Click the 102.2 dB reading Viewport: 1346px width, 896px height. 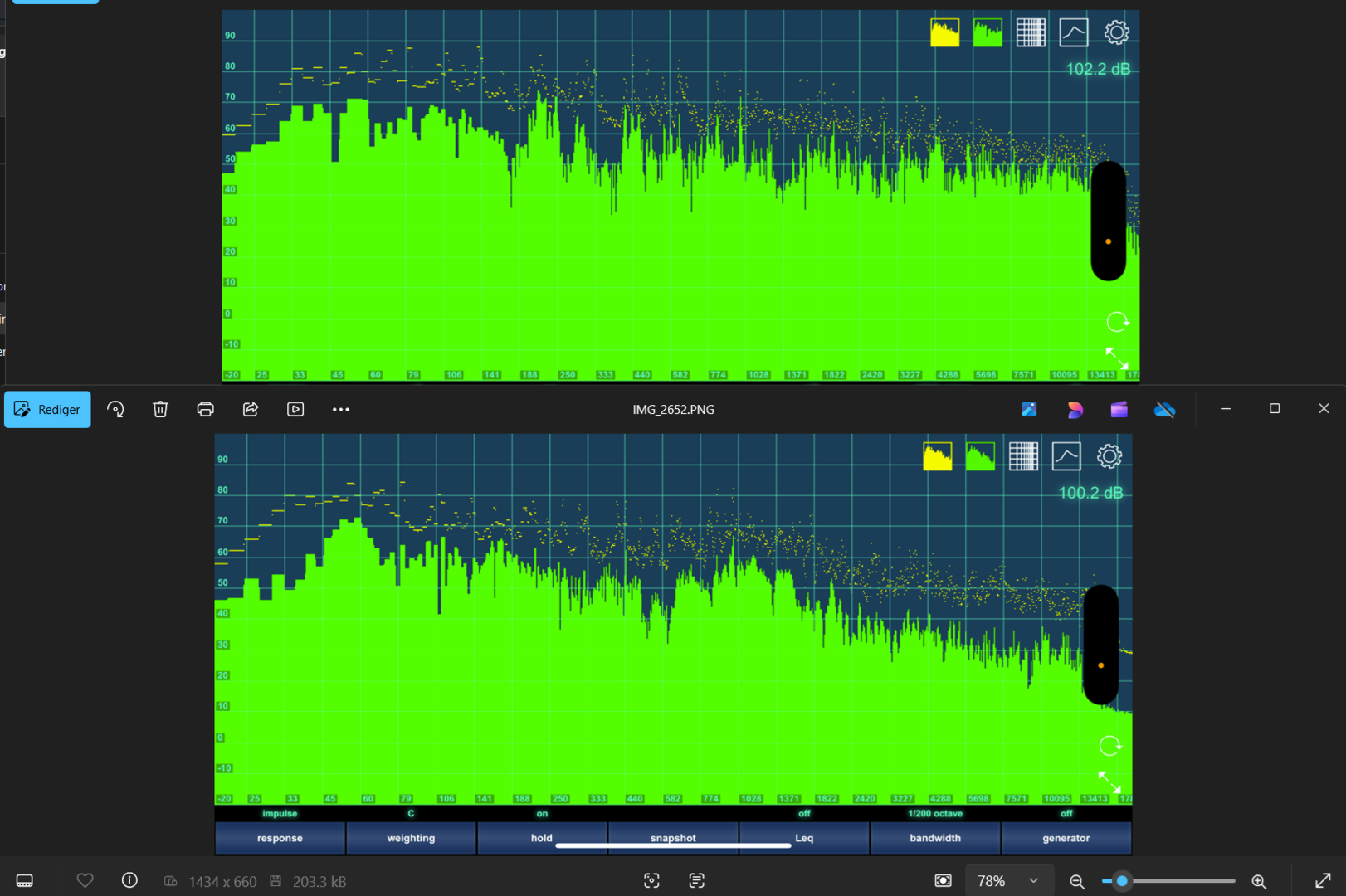pyautogui.click(x=1098, y=69)
